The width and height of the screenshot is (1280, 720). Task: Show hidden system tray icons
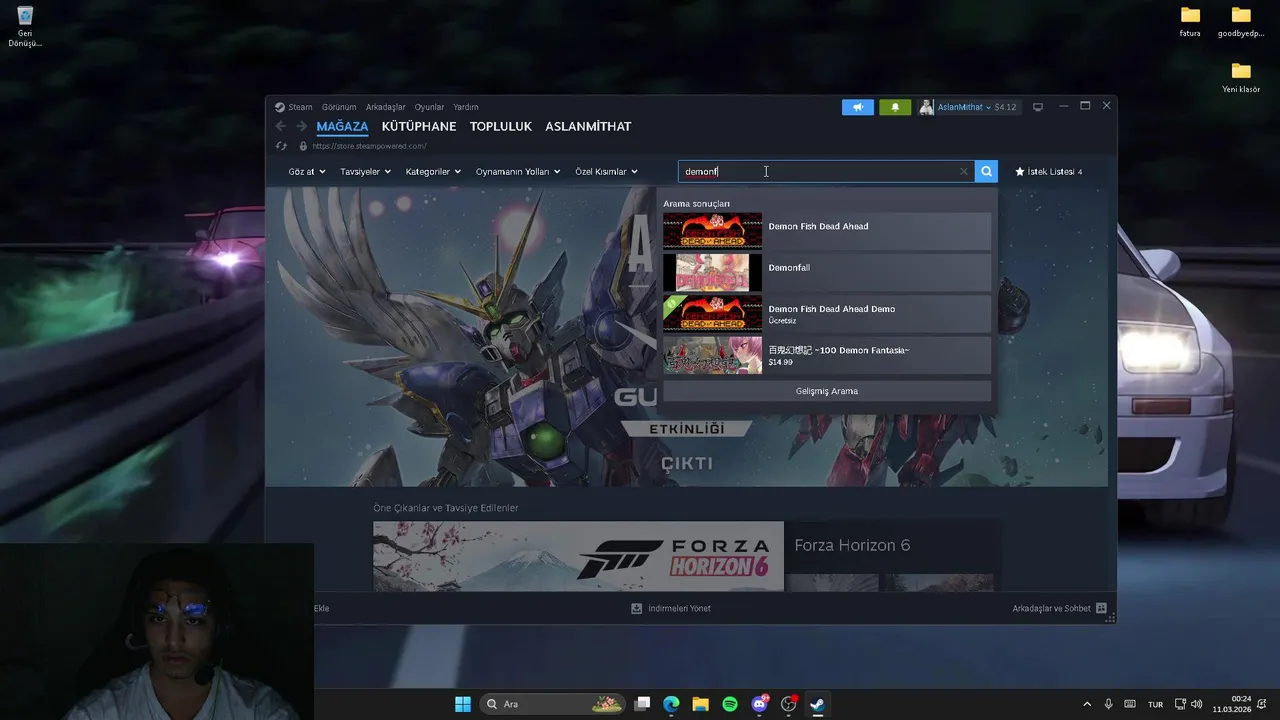coord(1087,704)
